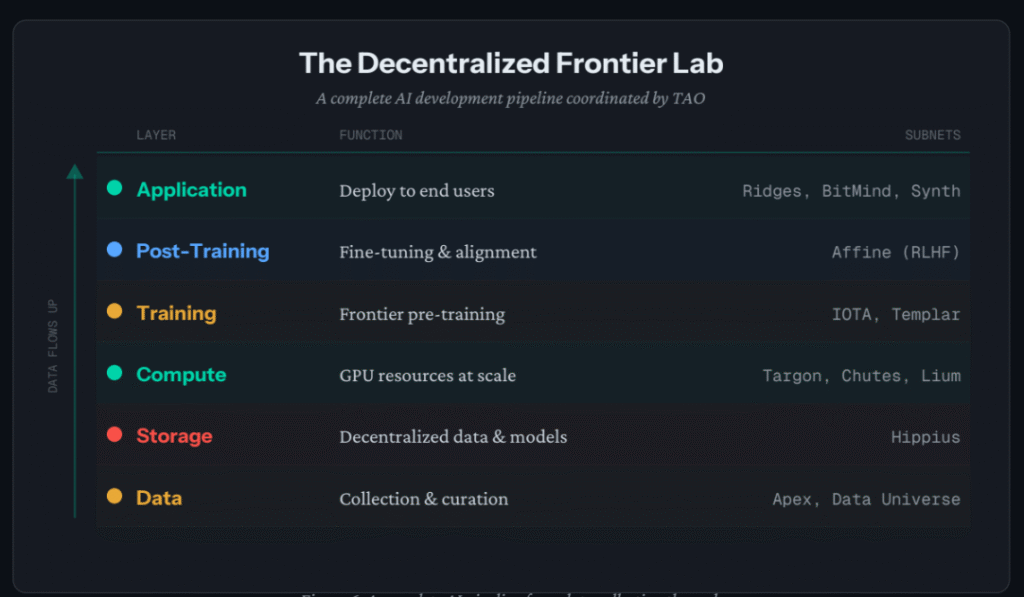Image resolution: width=1024 pixels, height=597 pixels.
Task: Click the blue dot beside Post-Training
Action: click(115, 250)
